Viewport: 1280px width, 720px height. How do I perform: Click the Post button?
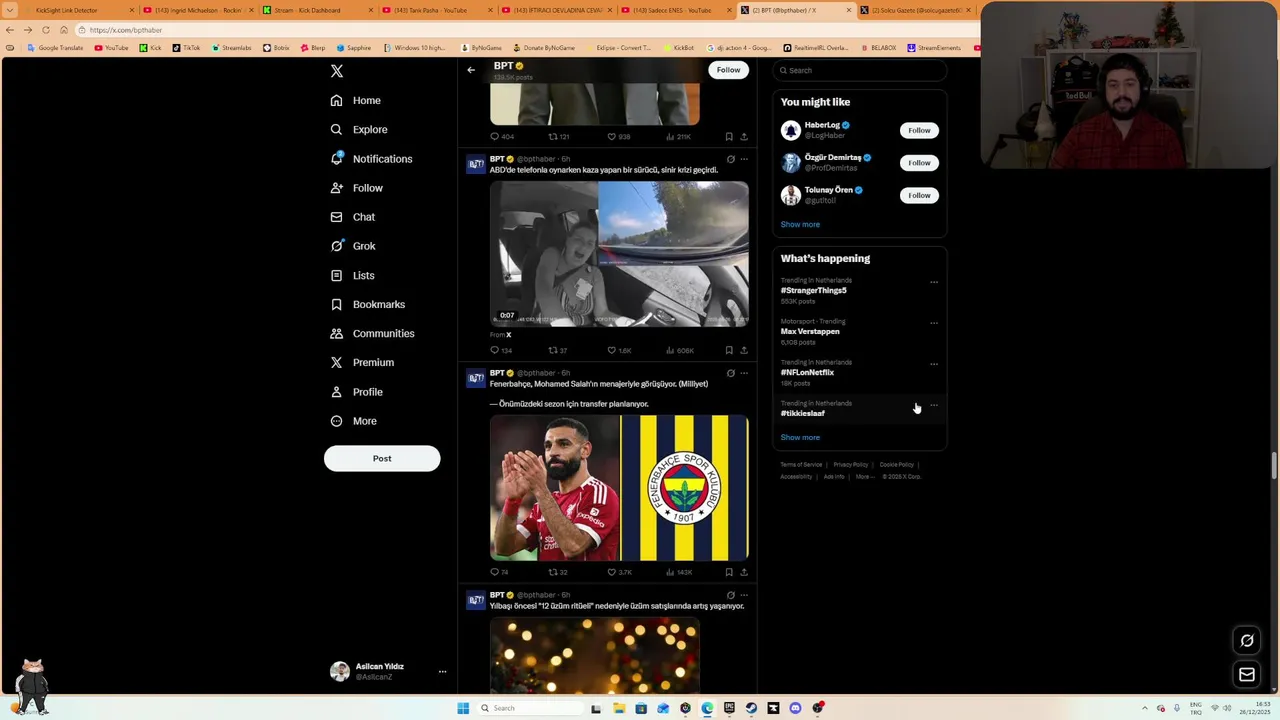point(382,458)
